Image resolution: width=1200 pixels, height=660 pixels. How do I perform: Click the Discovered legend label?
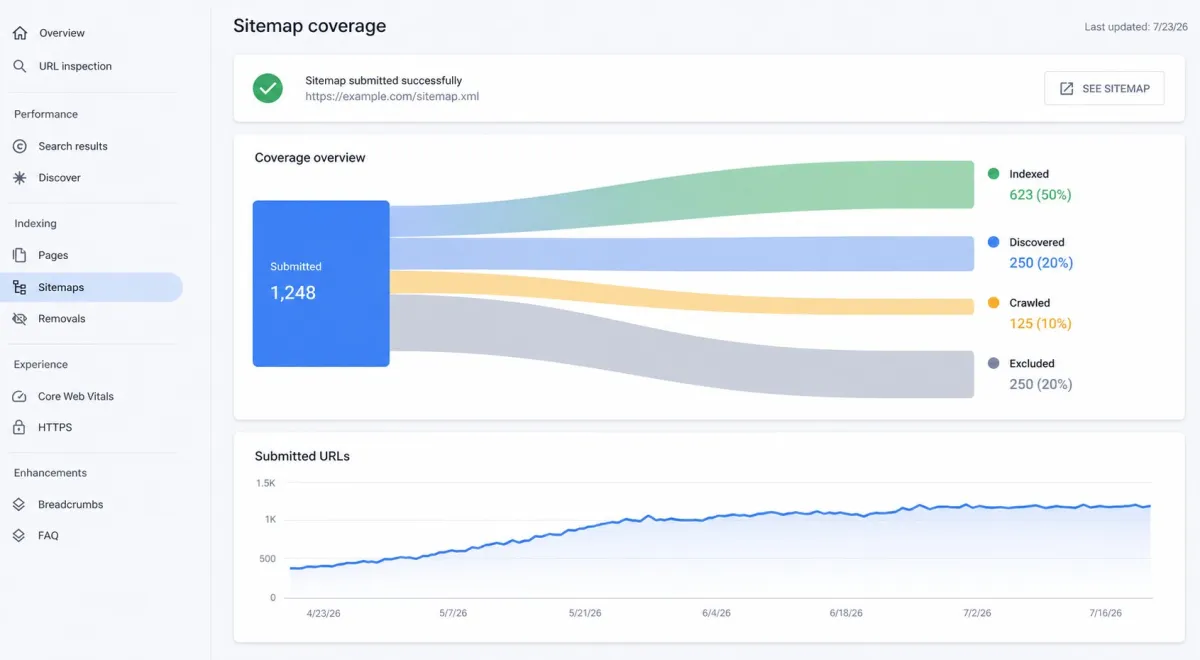pos(1037,242)
